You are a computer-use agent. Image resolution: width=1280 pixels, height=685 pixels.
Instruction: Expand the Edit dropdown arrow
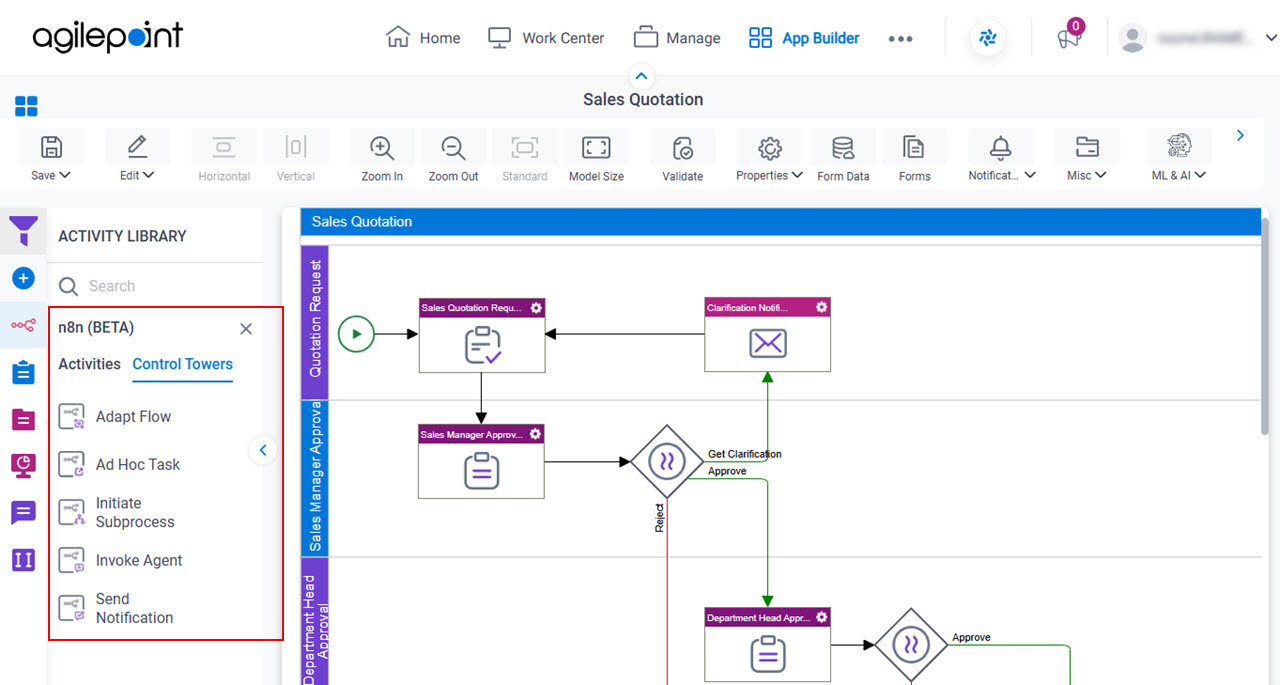[x=149, y=175]
